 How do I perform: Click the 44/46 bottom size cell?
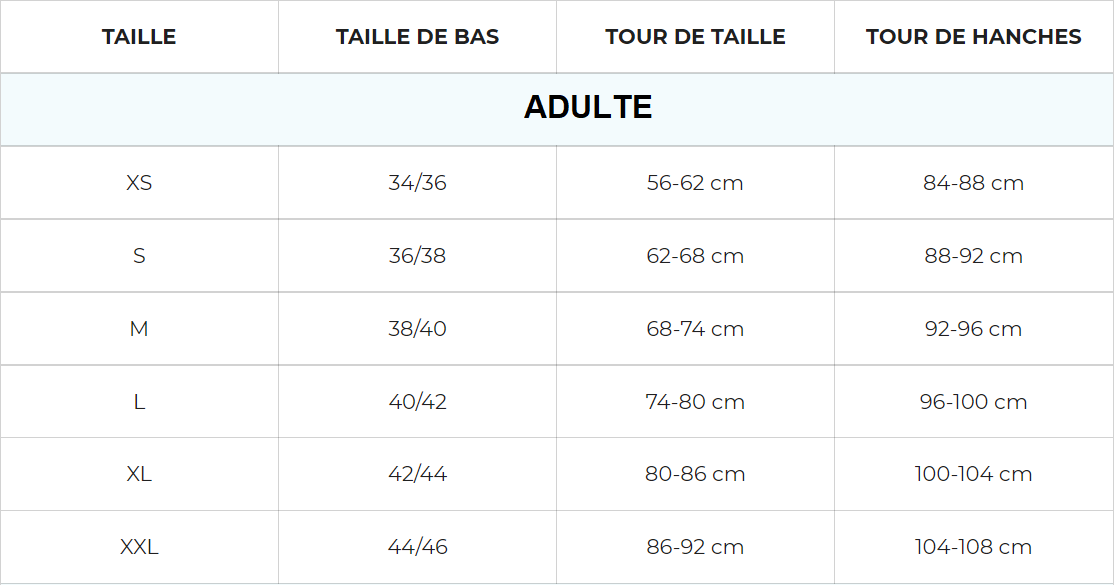(x=417, y=547)
